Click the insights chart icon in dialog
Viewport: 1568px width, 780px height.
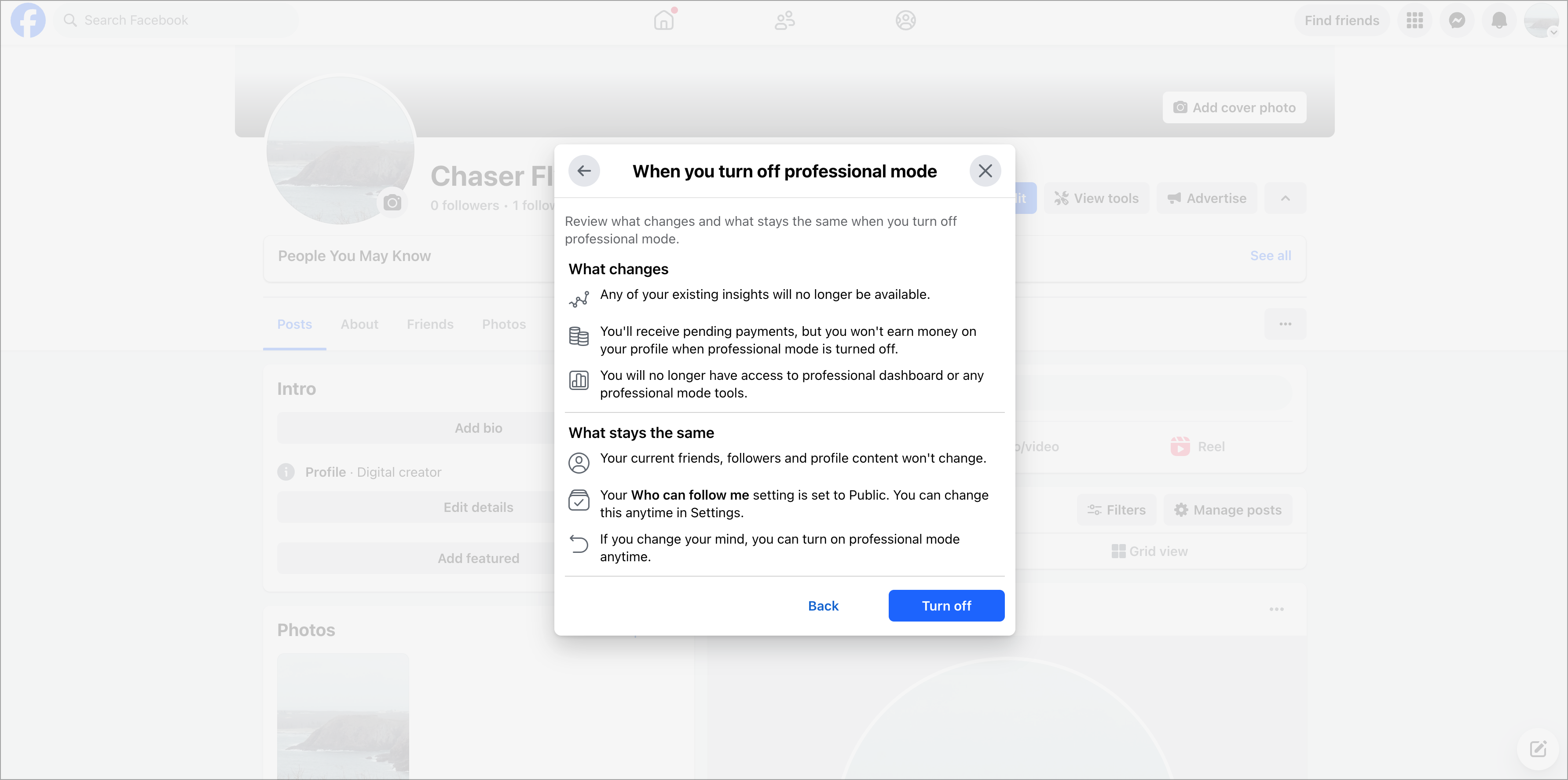[578, 299]
